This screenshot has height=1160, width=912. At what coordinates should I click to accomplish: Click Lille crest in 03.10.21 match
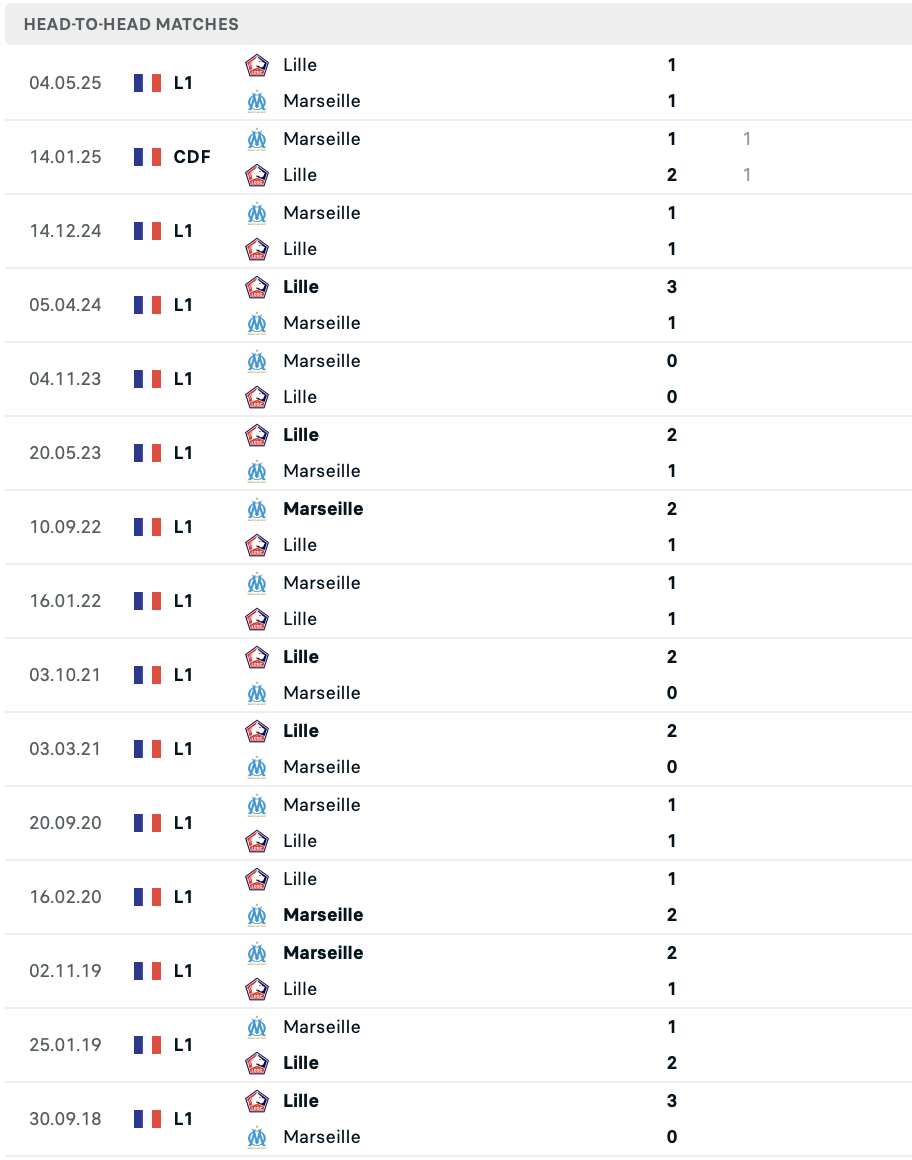(257, 657)
